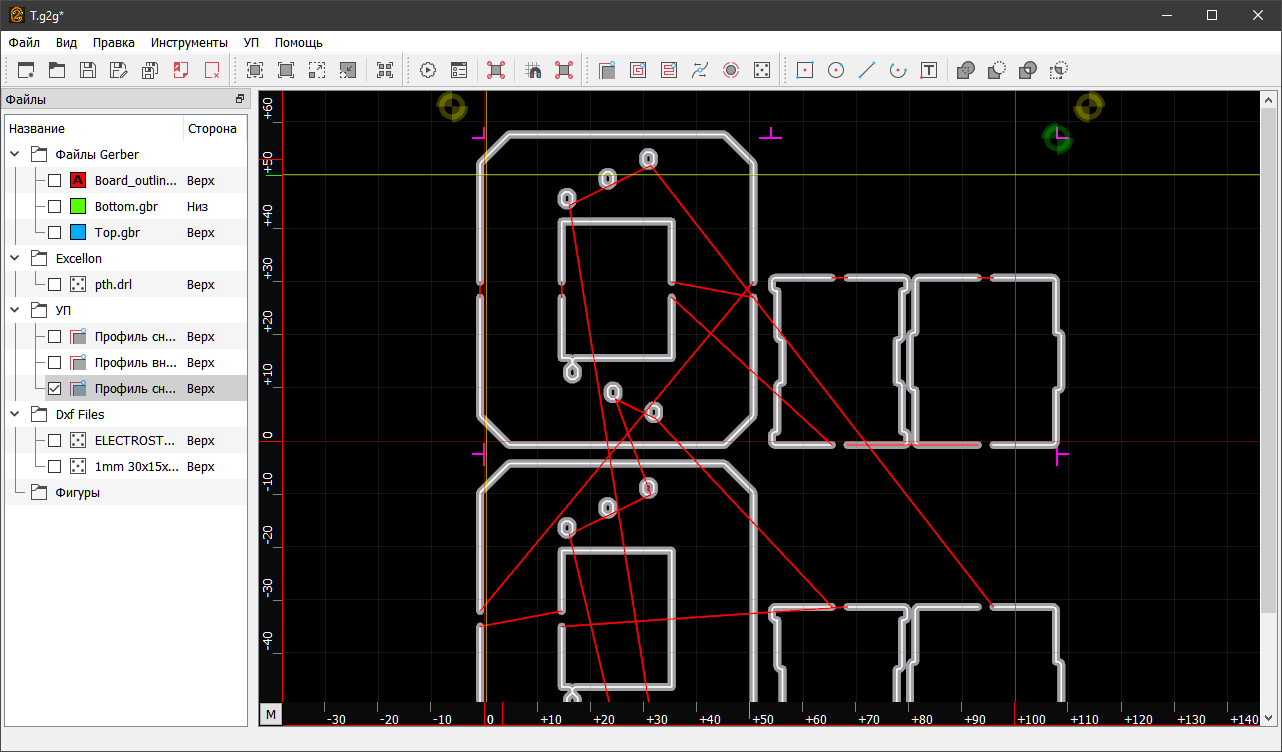The image size is (1282, 752).
Task: Open the УП menu
Action: point(251,43)
